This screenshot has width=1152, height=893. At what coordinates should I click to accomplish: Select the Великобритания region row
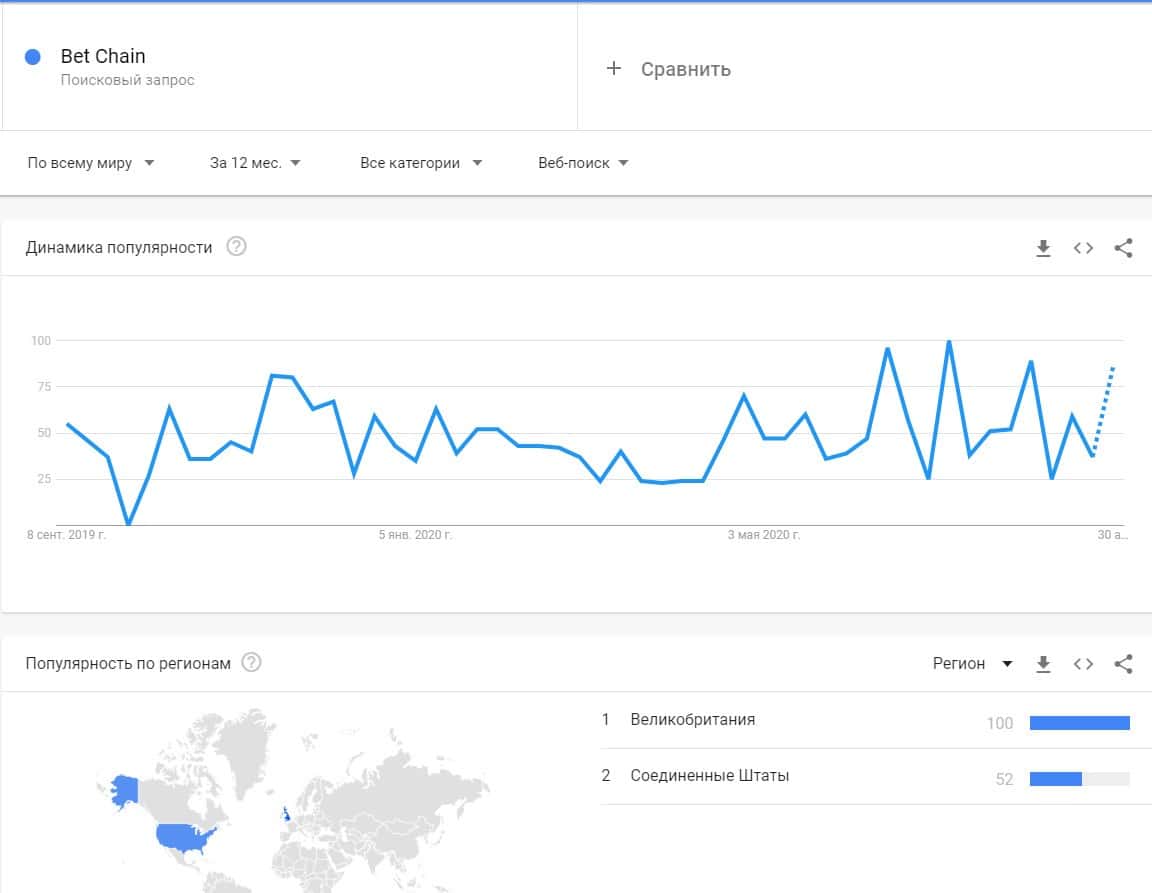[693, 720]
